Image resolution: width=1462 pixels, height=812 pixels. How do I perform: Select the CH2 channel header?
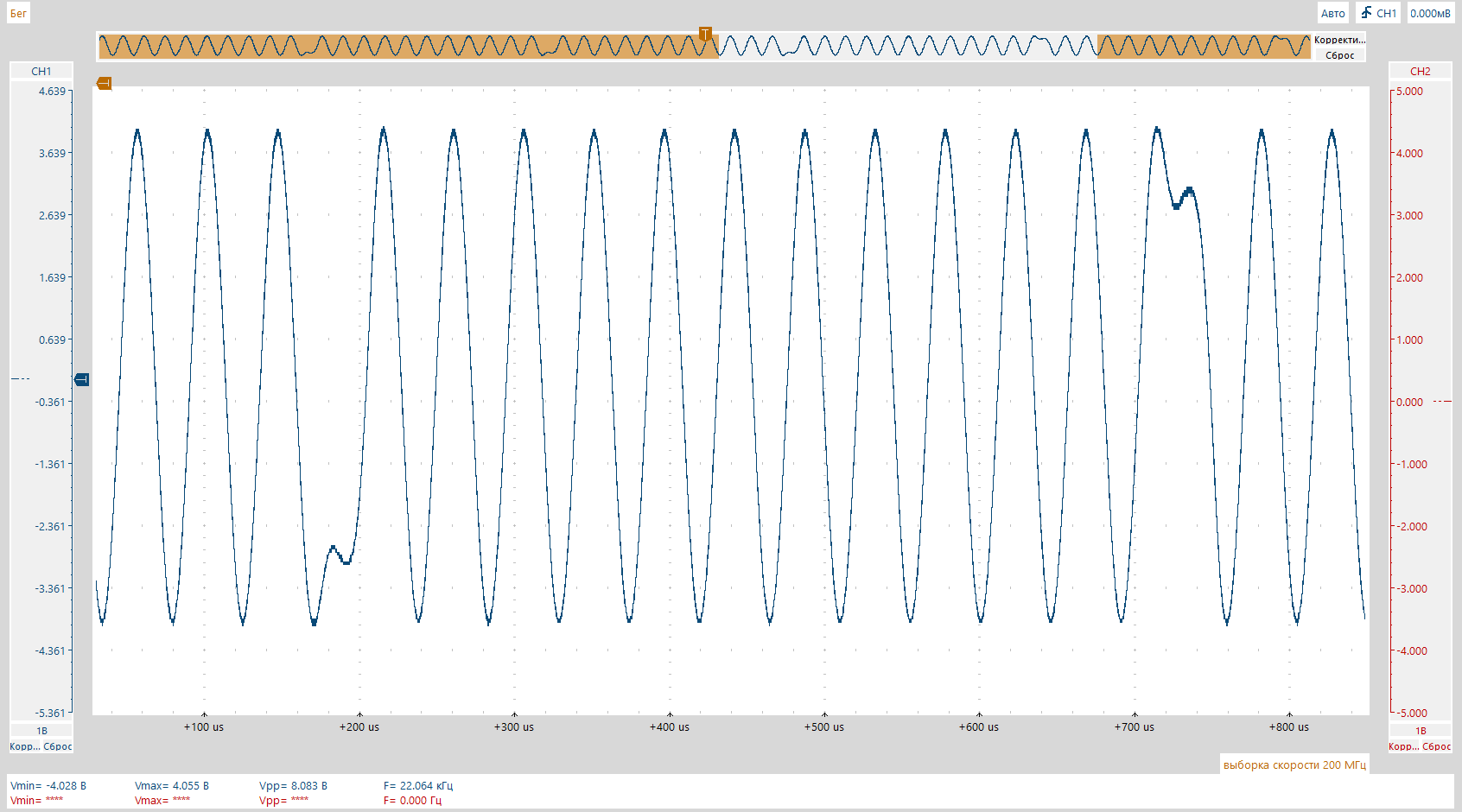[x=1420, y=71]
